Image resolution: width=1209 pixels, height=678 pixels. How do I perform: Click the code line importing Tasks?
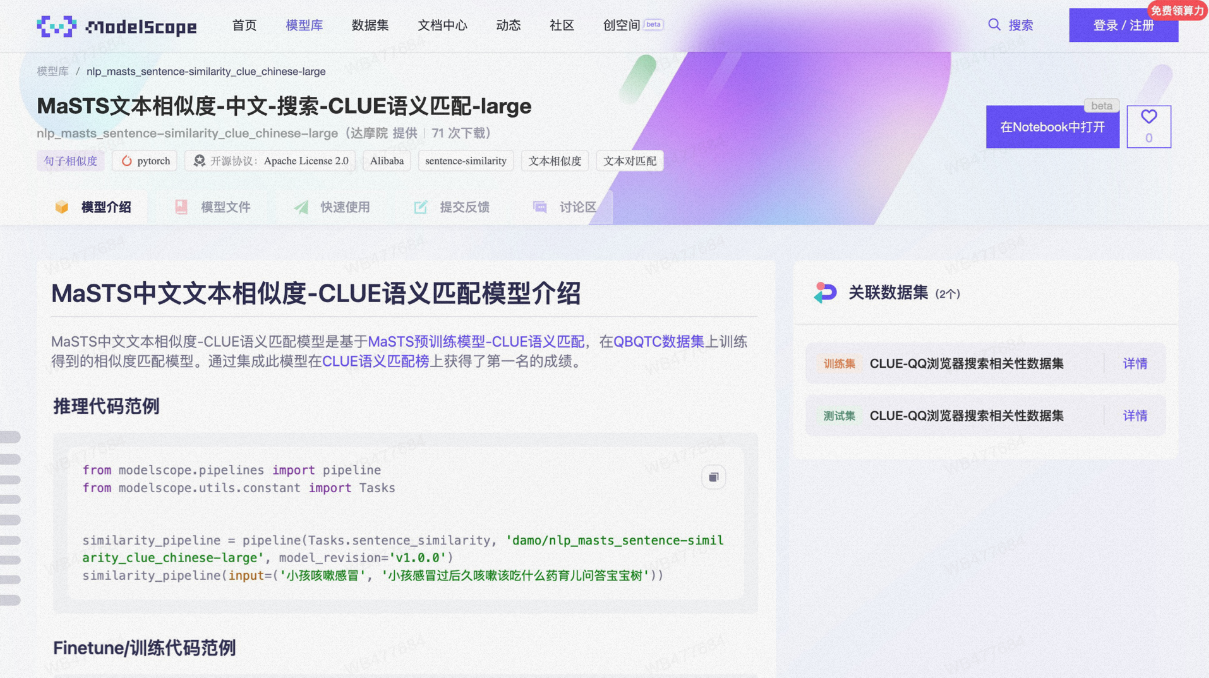239,488
